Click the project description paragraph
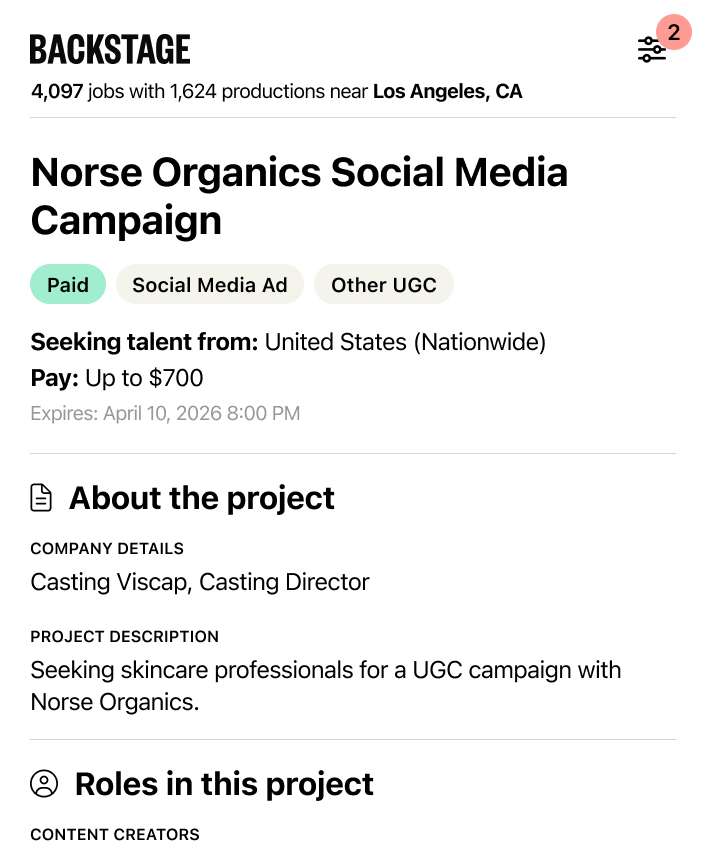 (x=325, y=685)
